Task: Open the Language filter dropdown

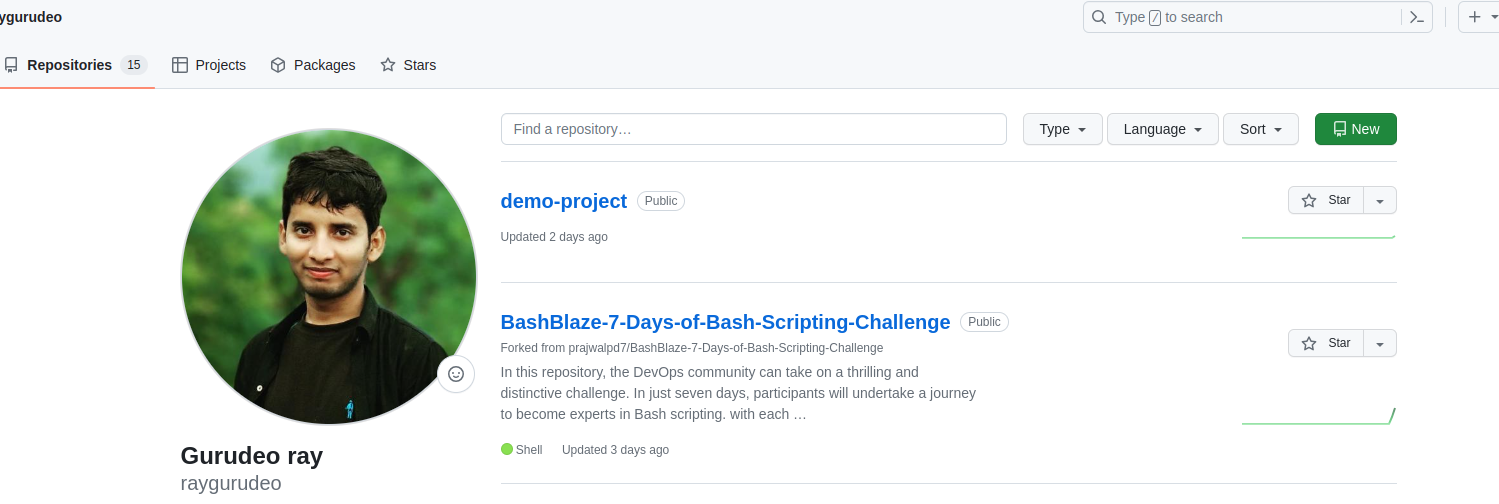Action: [x=1162, y=129]
